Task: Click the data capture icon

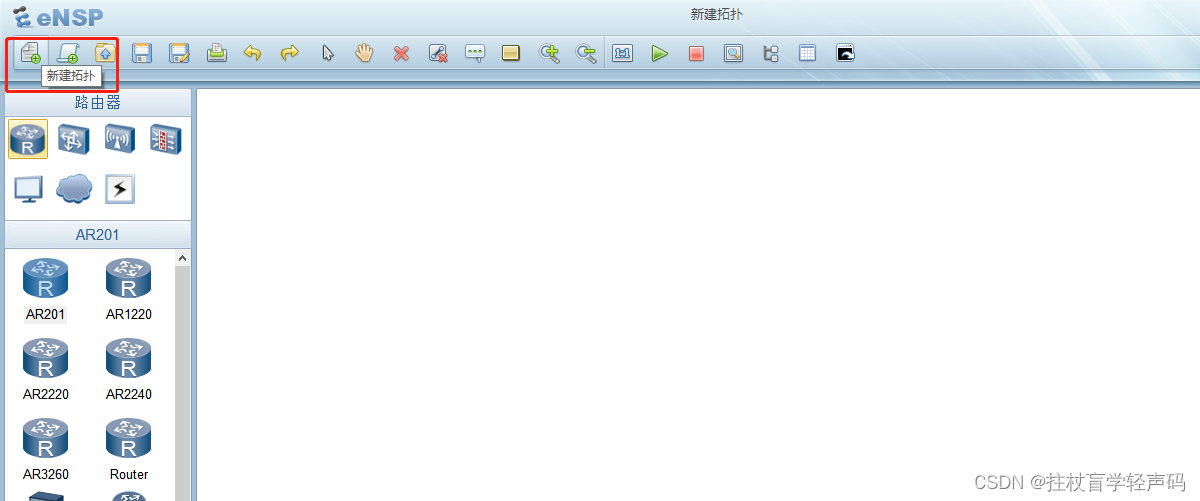Action: point(733,53)
